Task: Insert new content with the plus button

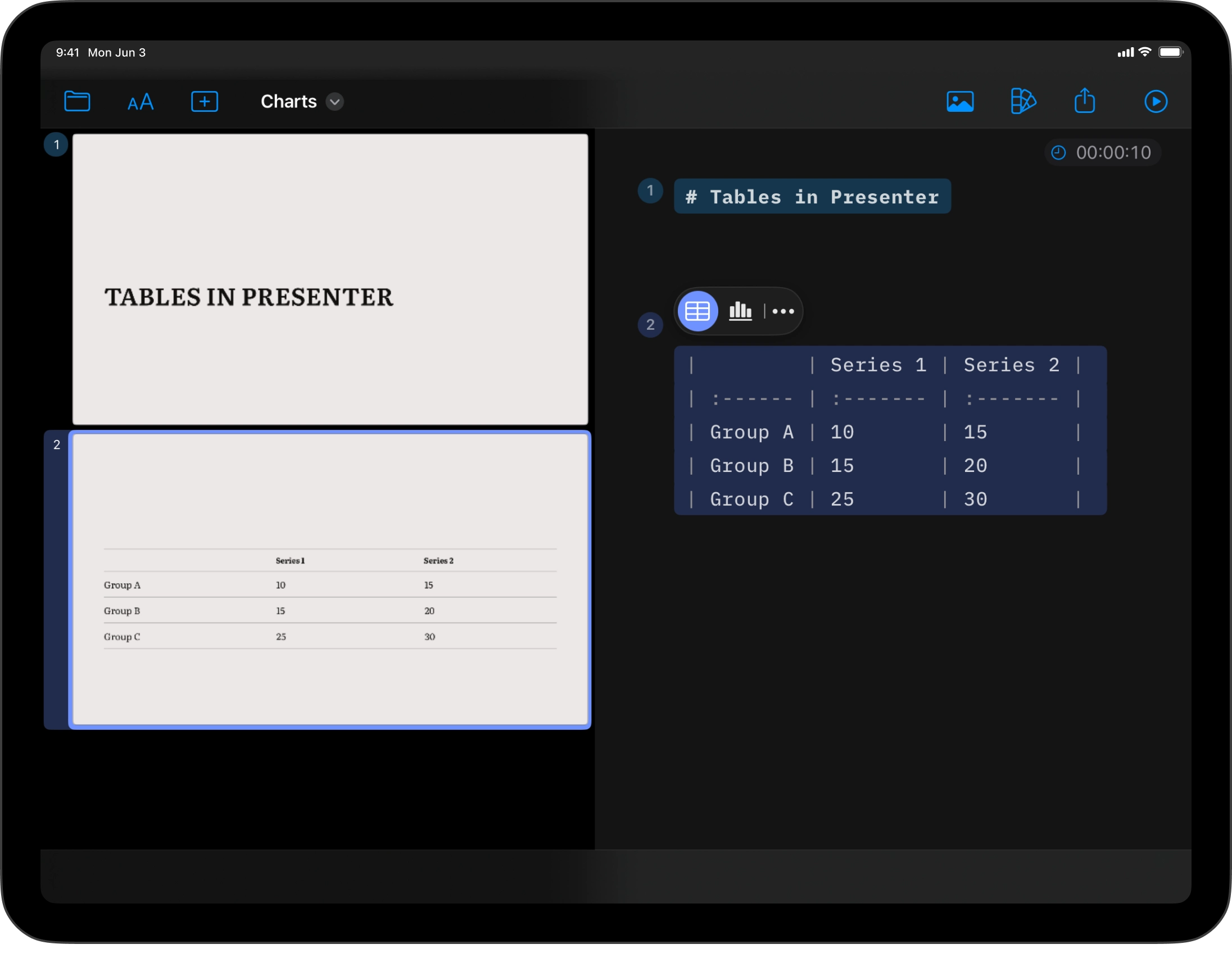Action: [x=205, y=101]
